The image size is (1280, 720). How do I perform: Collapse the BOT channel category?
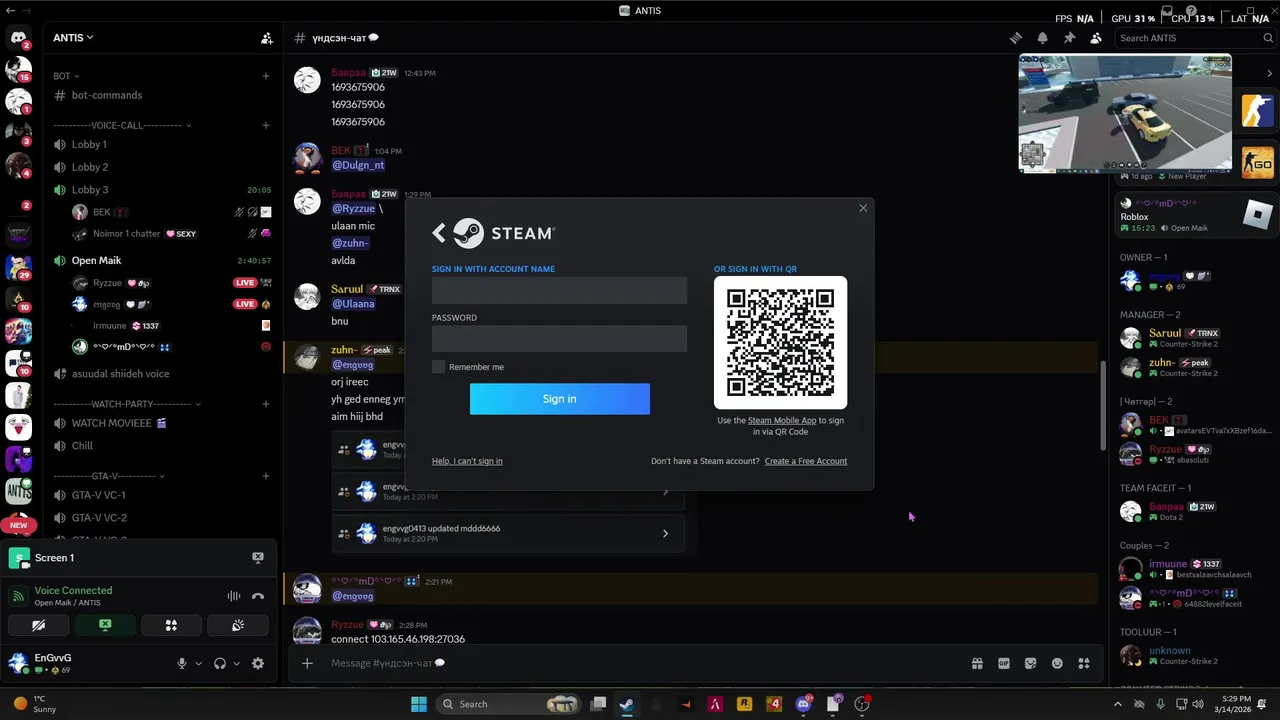click(x=66, y=76)
